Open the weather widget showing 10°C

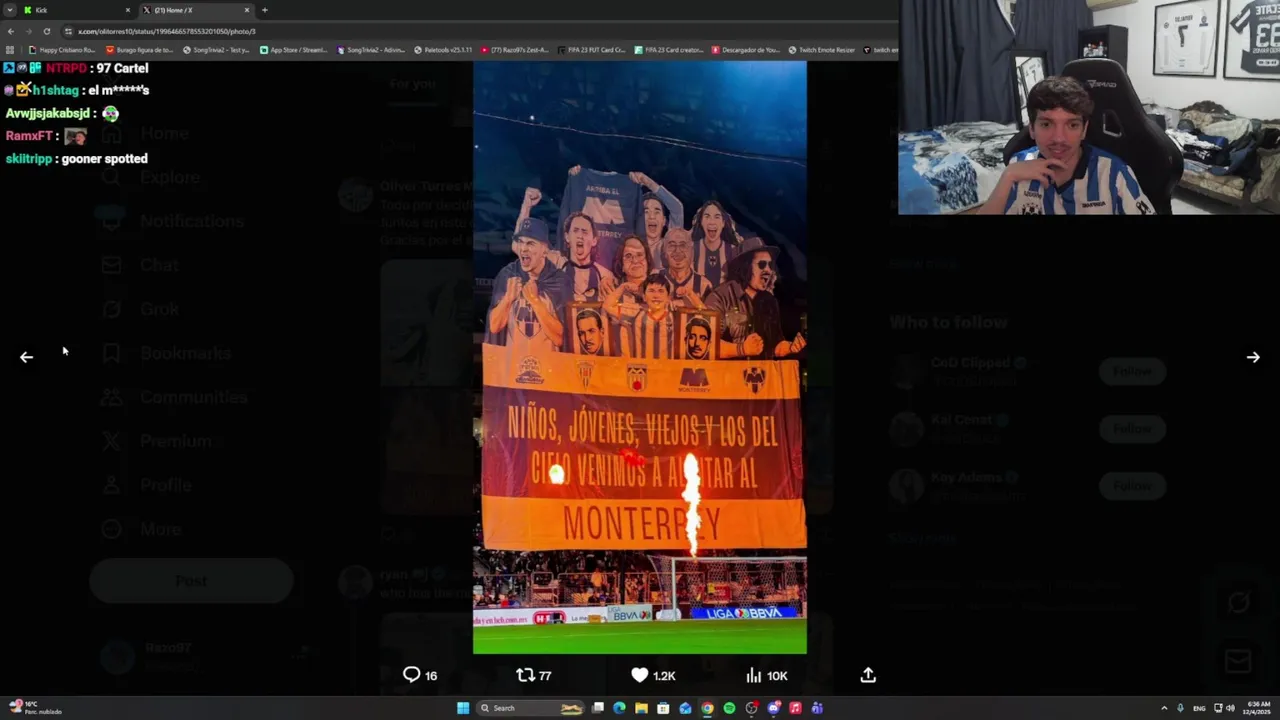click(33, 708)
